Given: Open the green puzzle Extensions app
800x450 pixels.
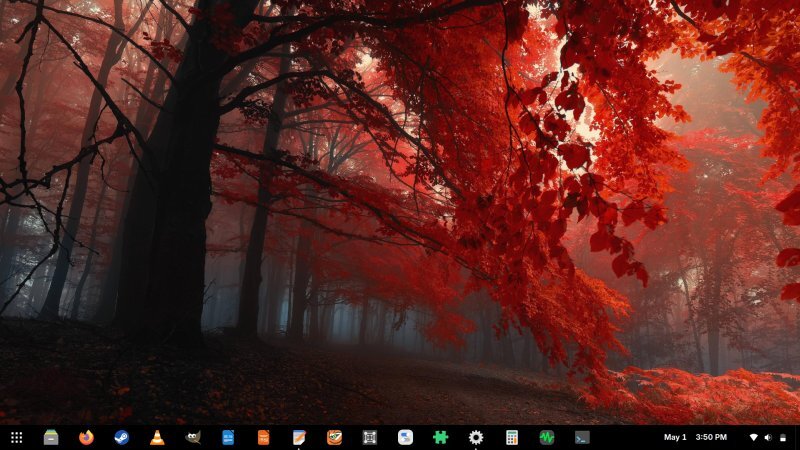Looking at the screenshot, I should [x=440, y=437].
